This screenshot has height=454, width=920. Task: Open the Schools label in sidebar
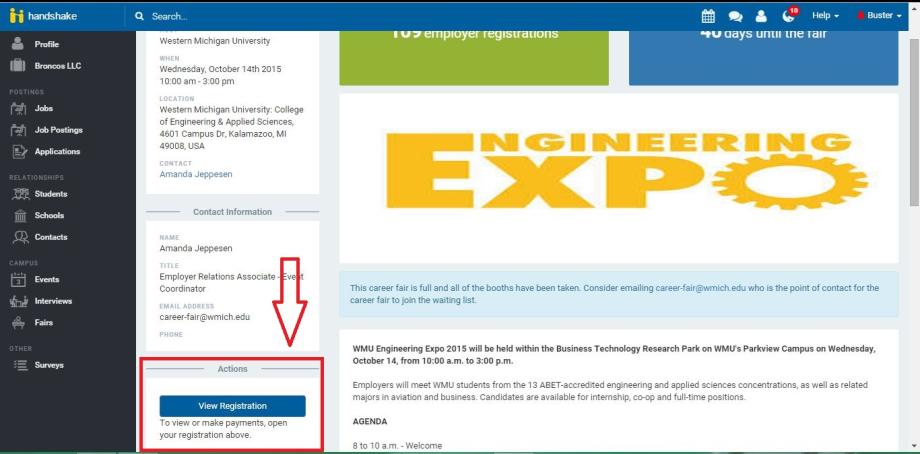[49, 216]
